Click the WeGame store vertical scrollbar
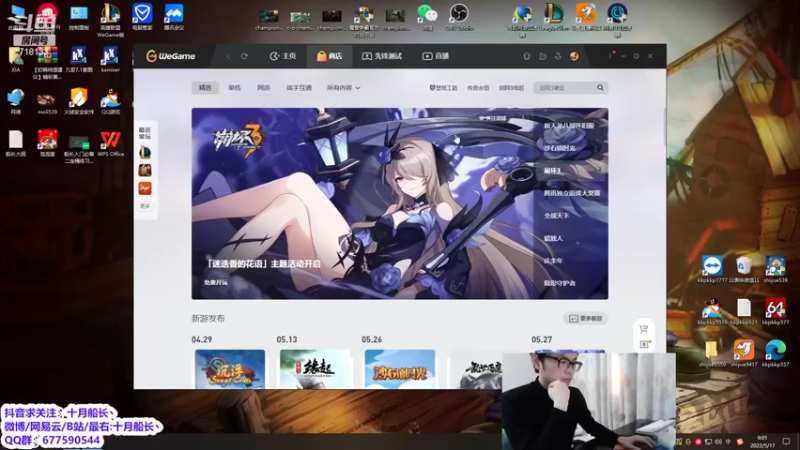 (x=664, y=128)
